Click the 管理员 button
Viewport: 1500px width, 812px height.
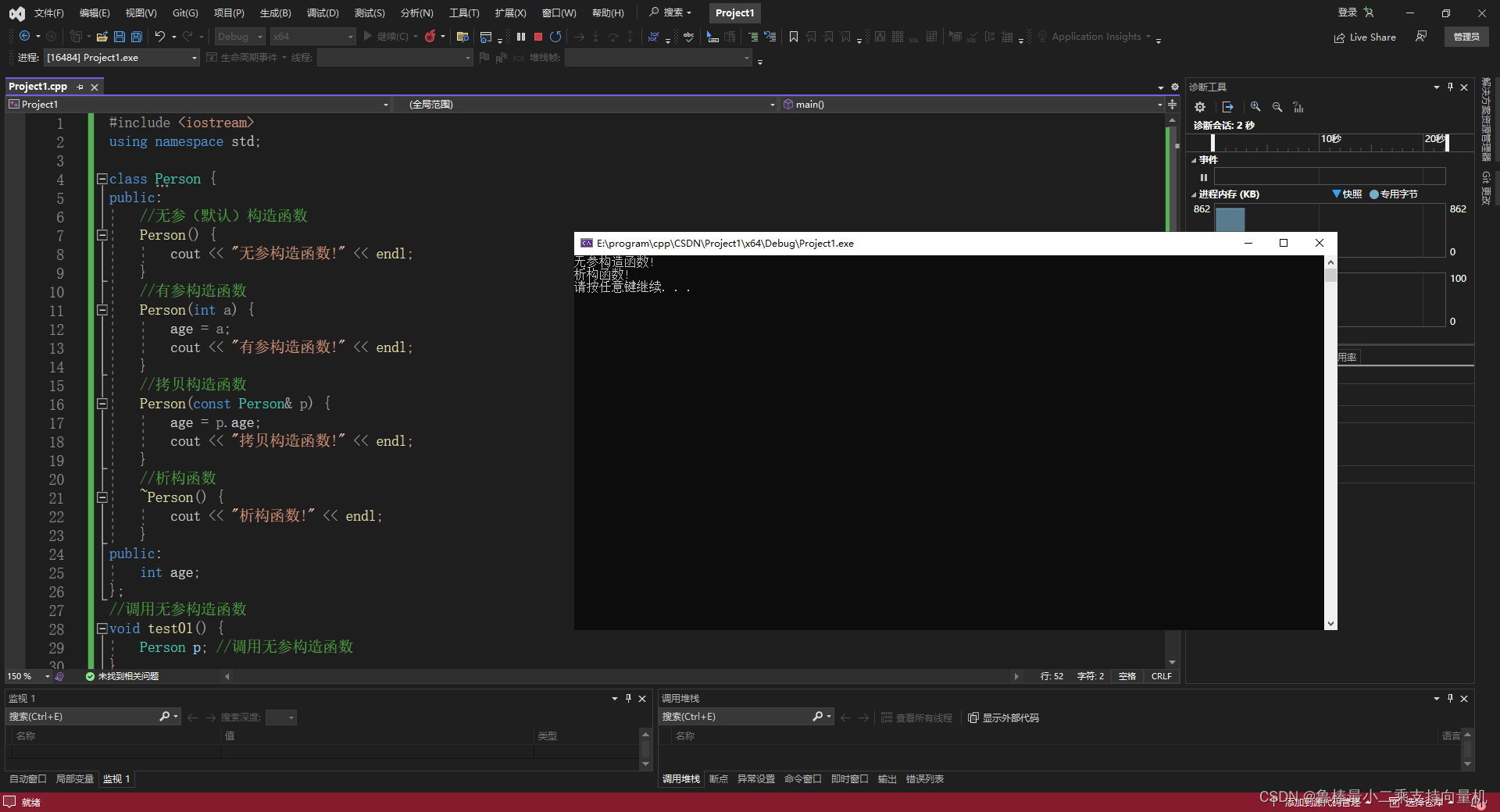coord(1466,37)
